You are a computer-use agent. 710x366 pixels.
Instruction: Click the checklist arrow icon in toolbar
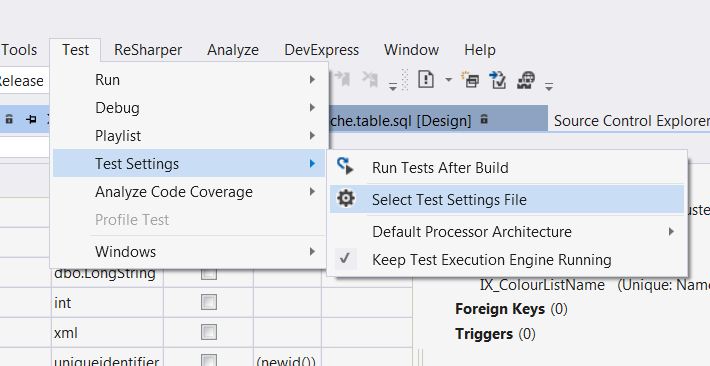point(498,80)
